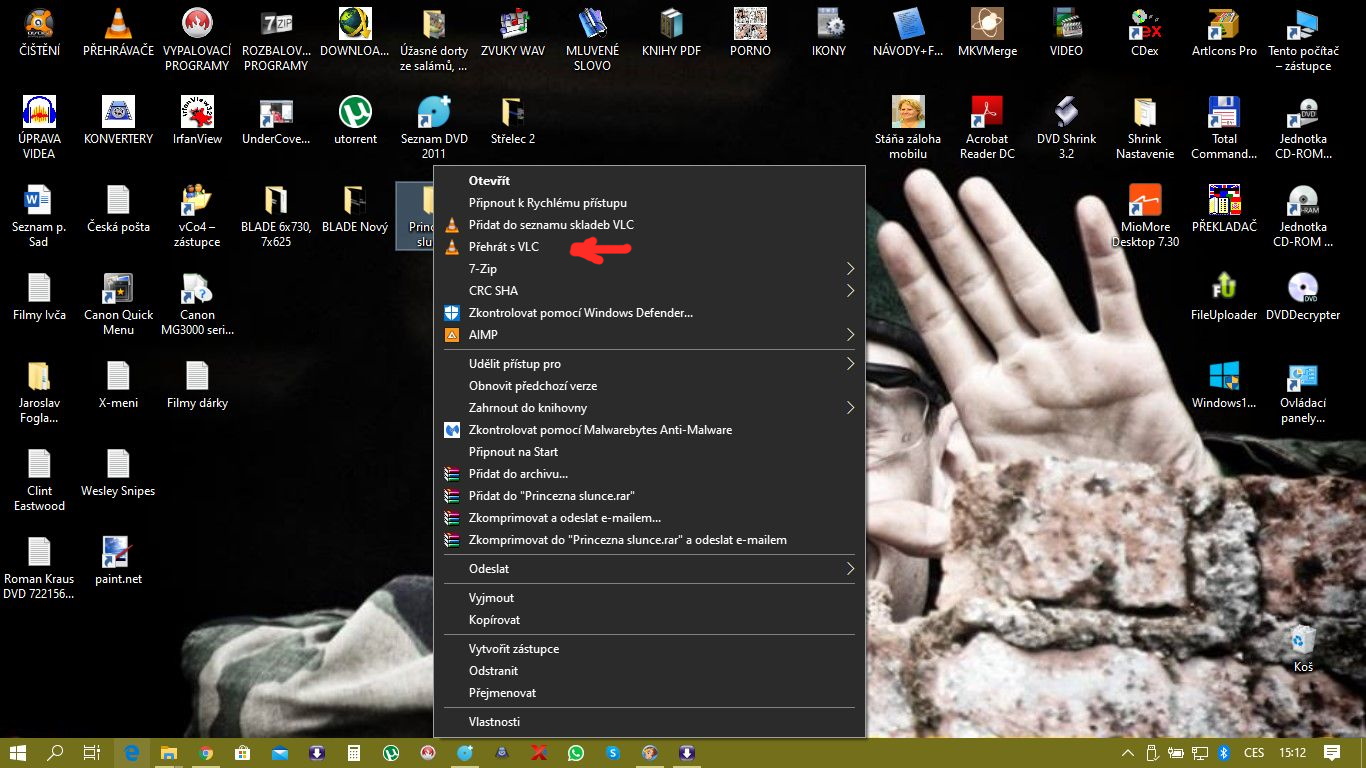This screenshot has width=1366, height=768.
Task: Open the Odeslat submenu
Action: click(649, 569)
